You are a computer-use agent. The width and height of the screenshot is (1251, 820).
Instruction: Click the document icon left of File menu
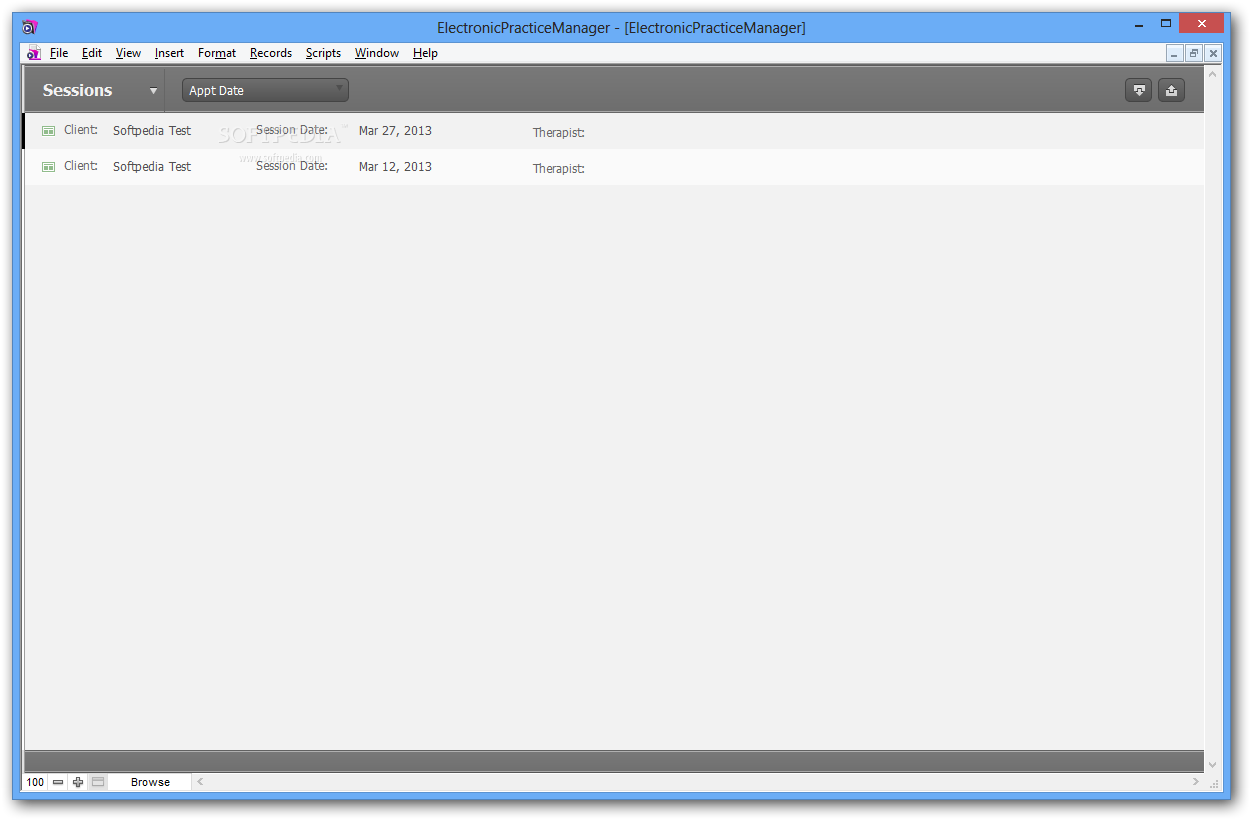pyautogui.click(x=34, y=53)
